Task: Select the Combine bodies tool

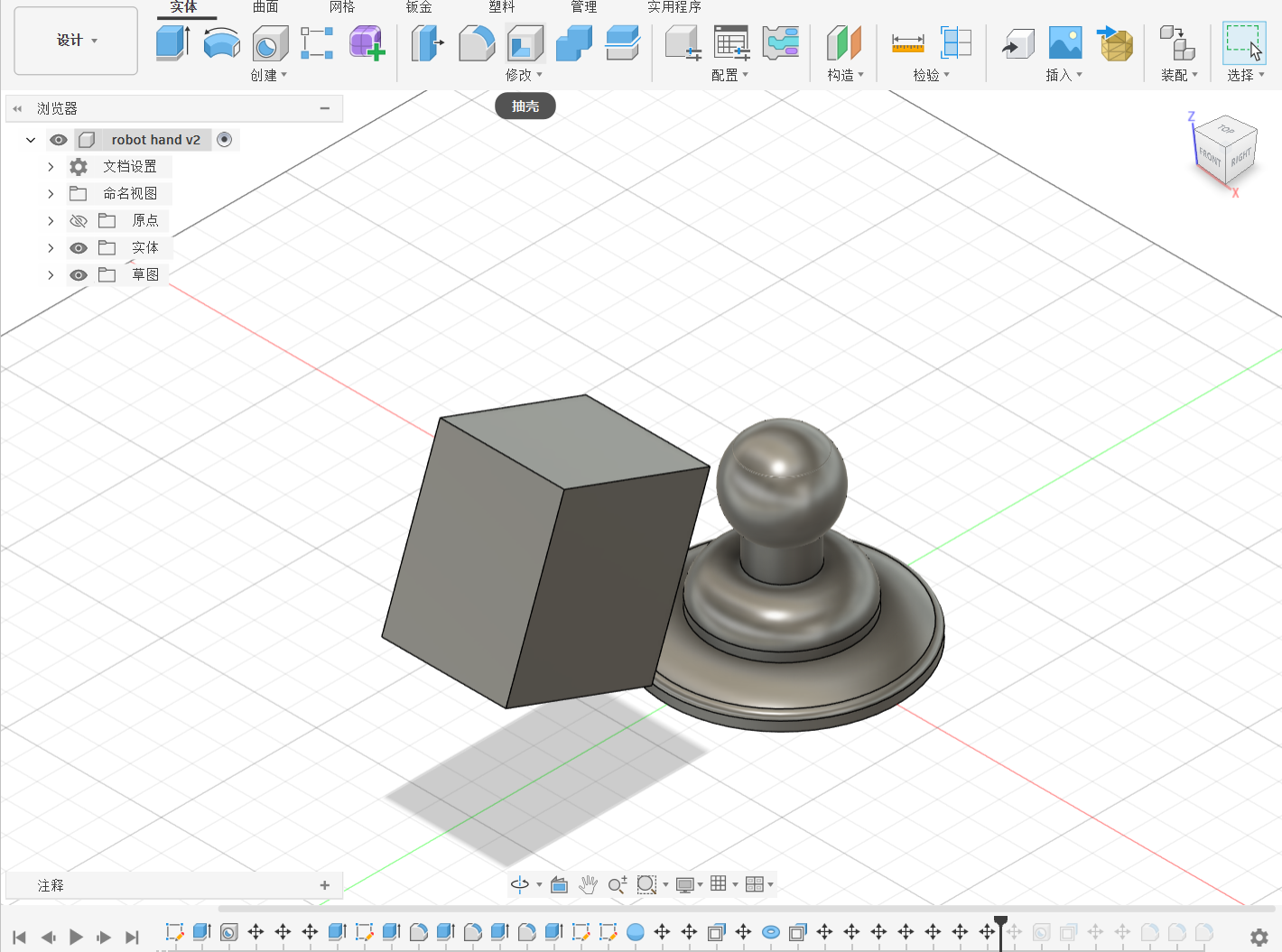Action: tap(573, 42)
